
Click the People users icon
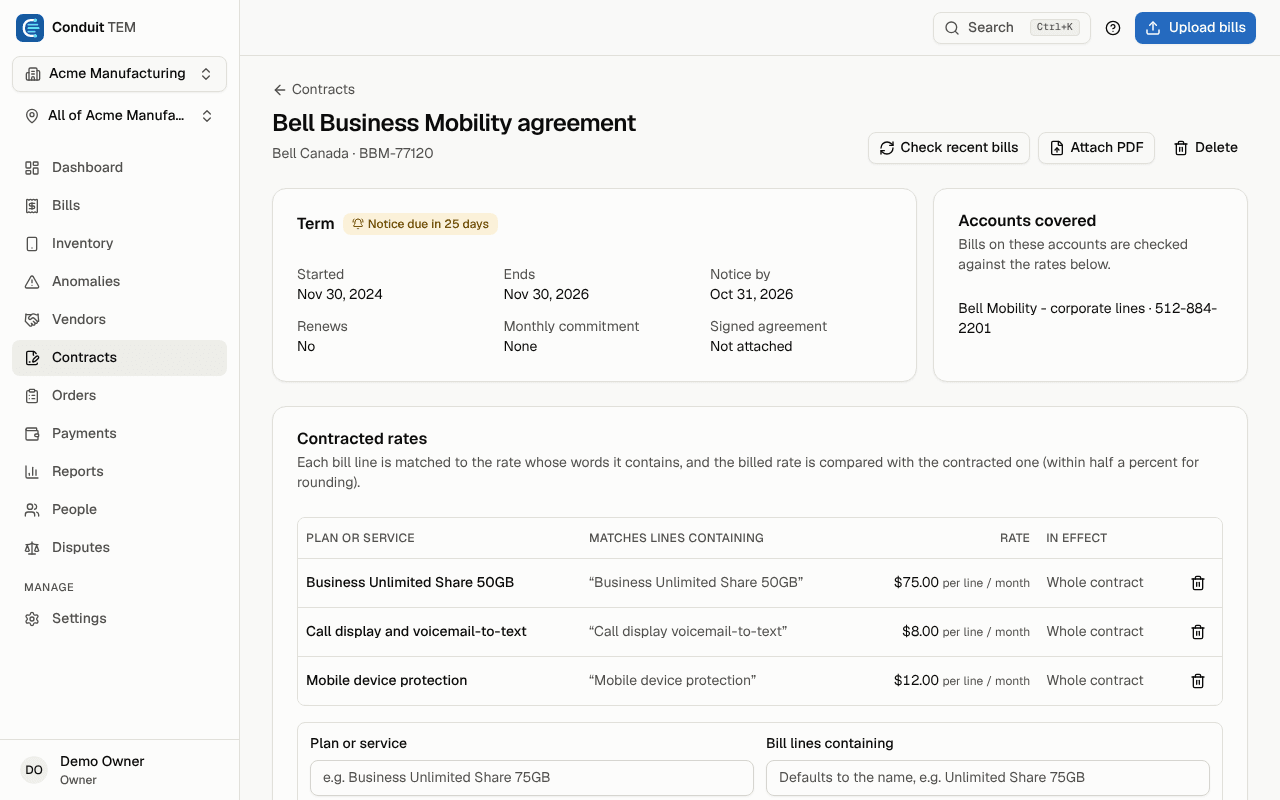(32, 510)
